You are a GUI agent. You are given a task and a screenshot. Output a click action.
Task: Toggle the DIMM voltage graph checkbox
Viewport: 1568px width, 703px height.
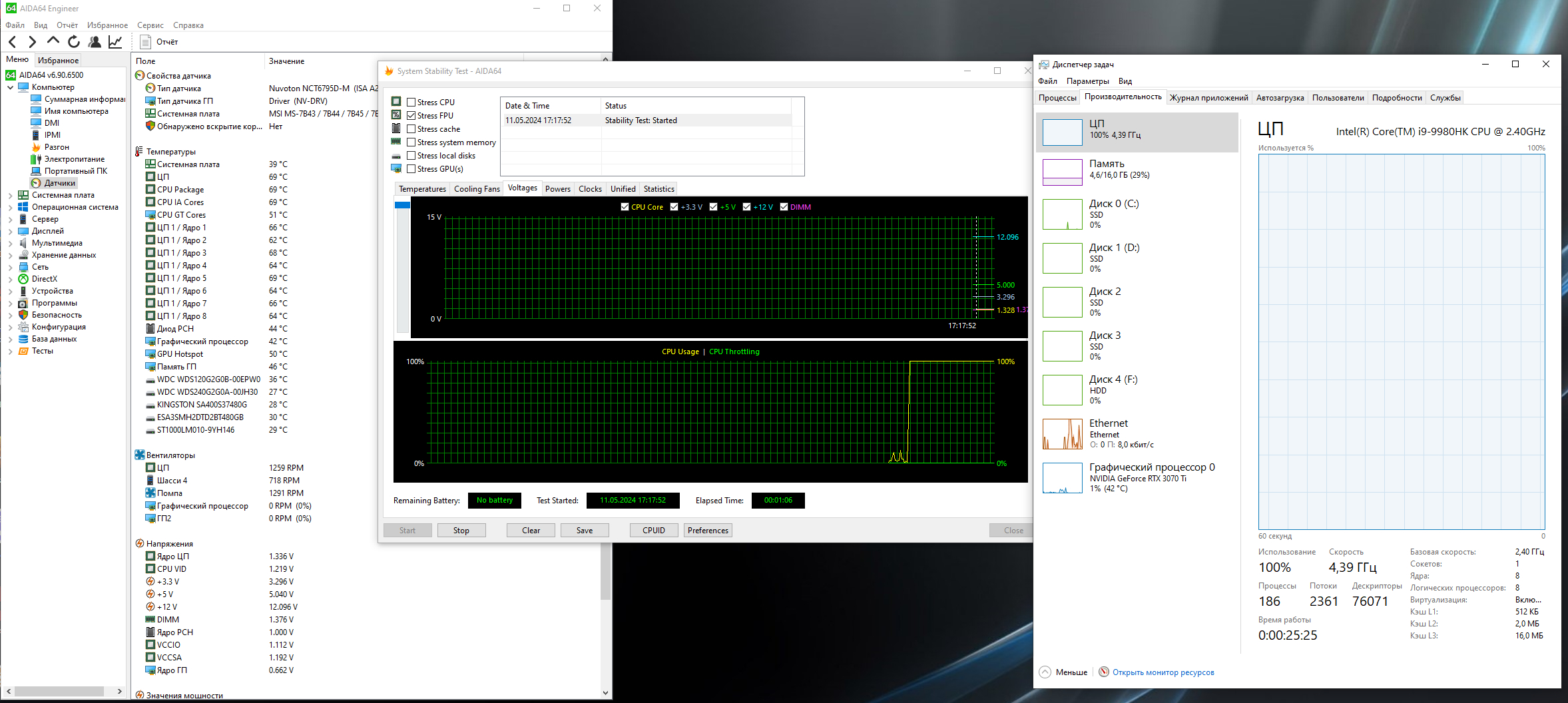pos(784,207)
